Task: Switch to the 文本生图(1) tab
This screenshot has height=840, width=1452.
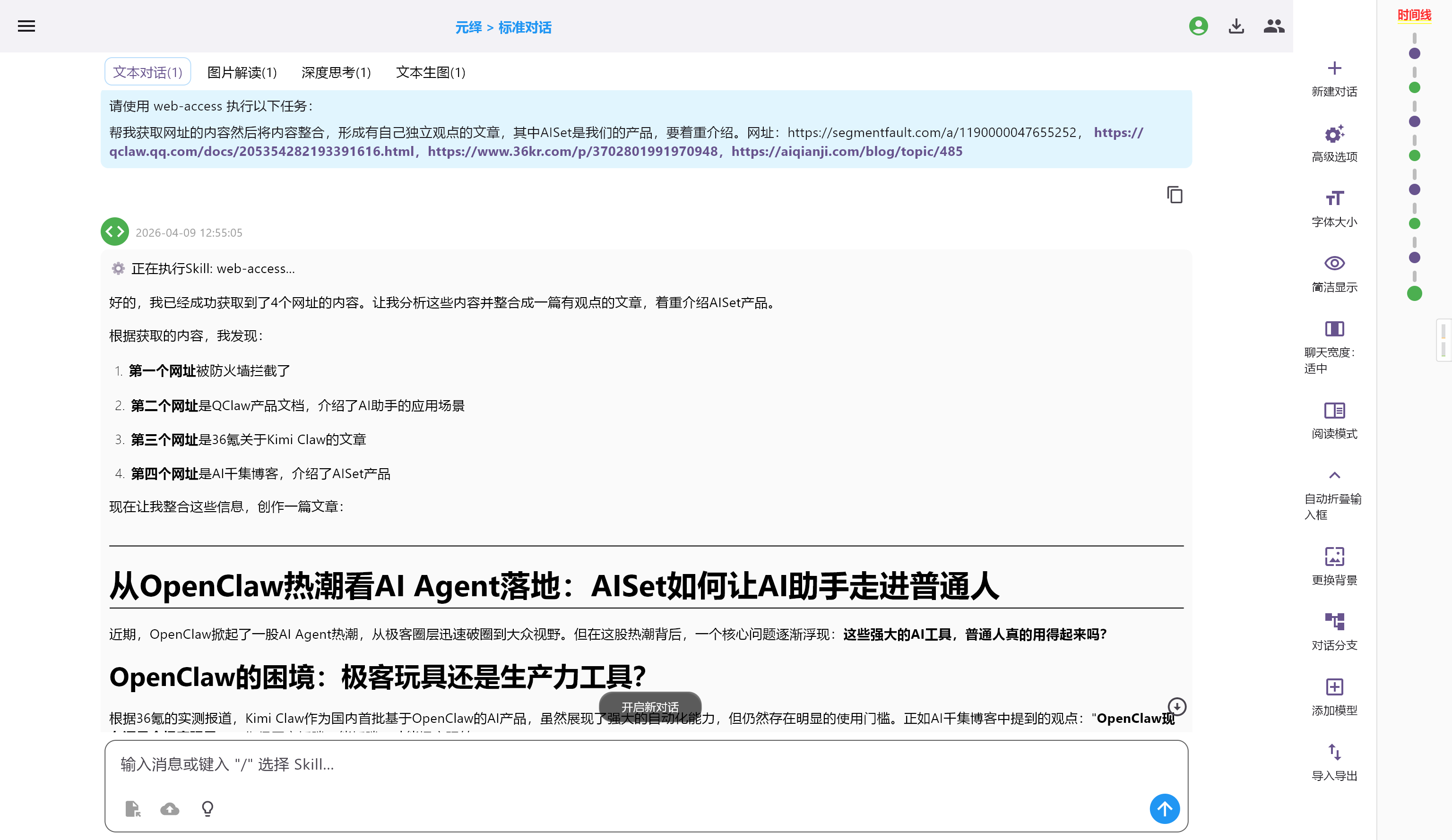Action: 431,72
